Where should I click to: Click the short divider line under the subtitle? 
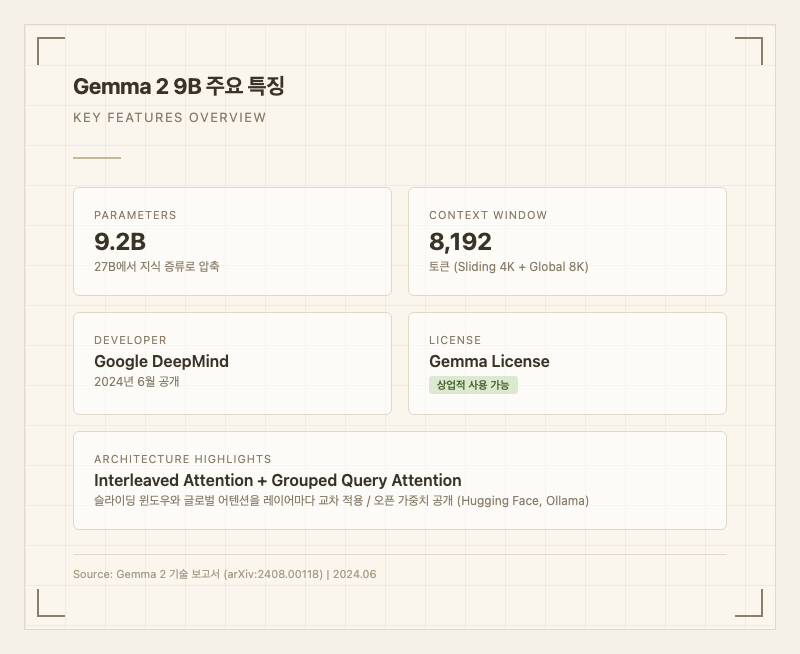97,158
